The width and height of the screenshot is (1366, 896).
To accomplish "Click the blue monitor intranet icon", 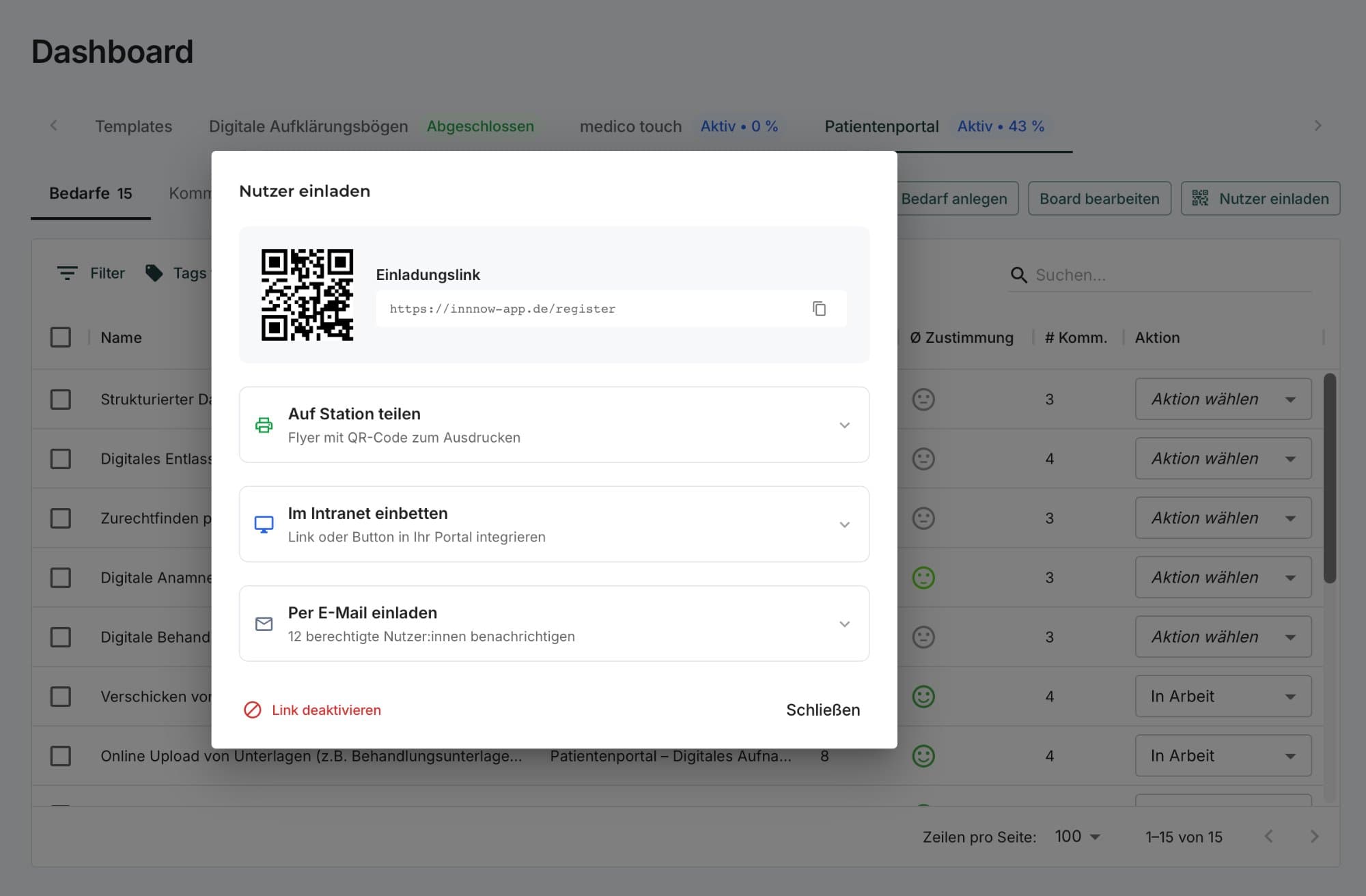I will pos(264,524).
